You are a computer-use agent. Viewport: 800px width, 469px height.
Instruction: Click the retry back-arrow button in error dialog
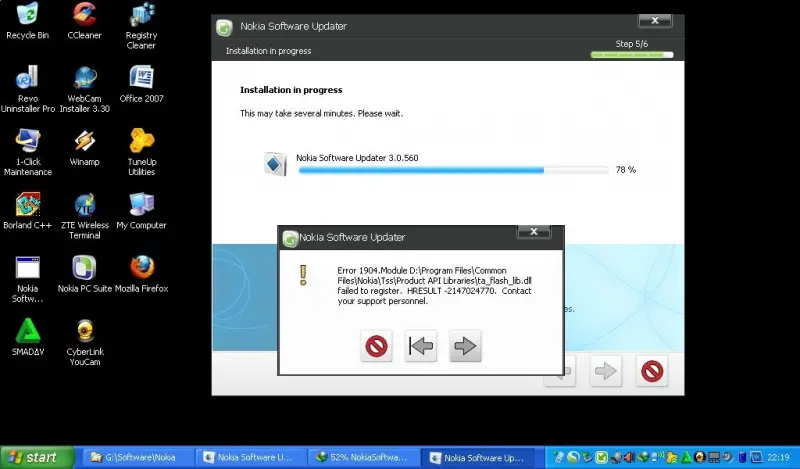pos(420,346)
